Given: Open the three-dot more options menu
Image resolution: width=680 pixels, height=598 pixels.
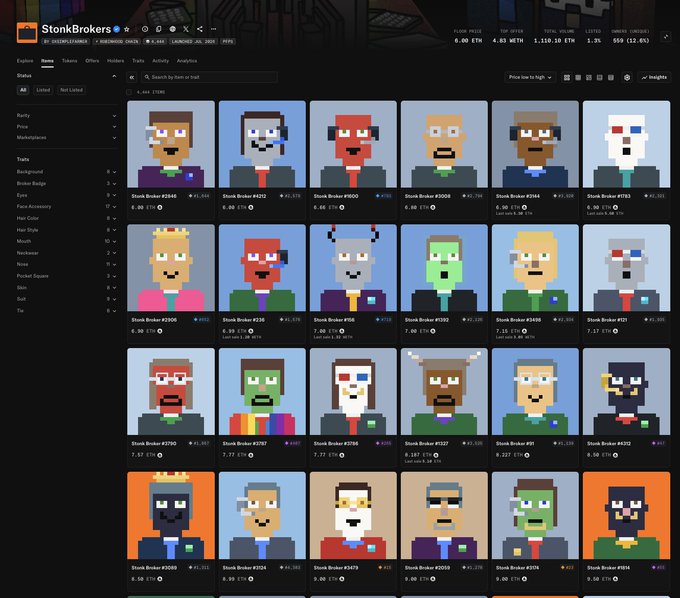Looking at the screenshot, I should pos(213,29).
